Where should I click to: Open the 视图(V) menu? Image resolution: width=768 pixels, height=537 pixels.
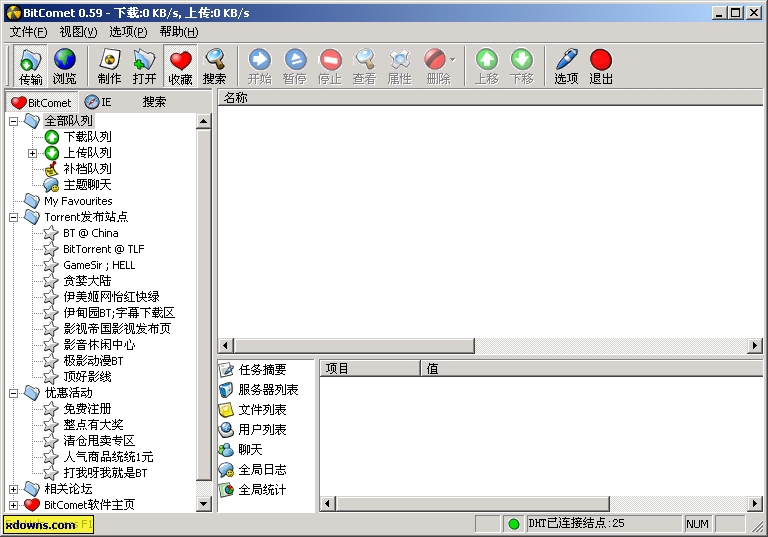(x=78, y=32)
